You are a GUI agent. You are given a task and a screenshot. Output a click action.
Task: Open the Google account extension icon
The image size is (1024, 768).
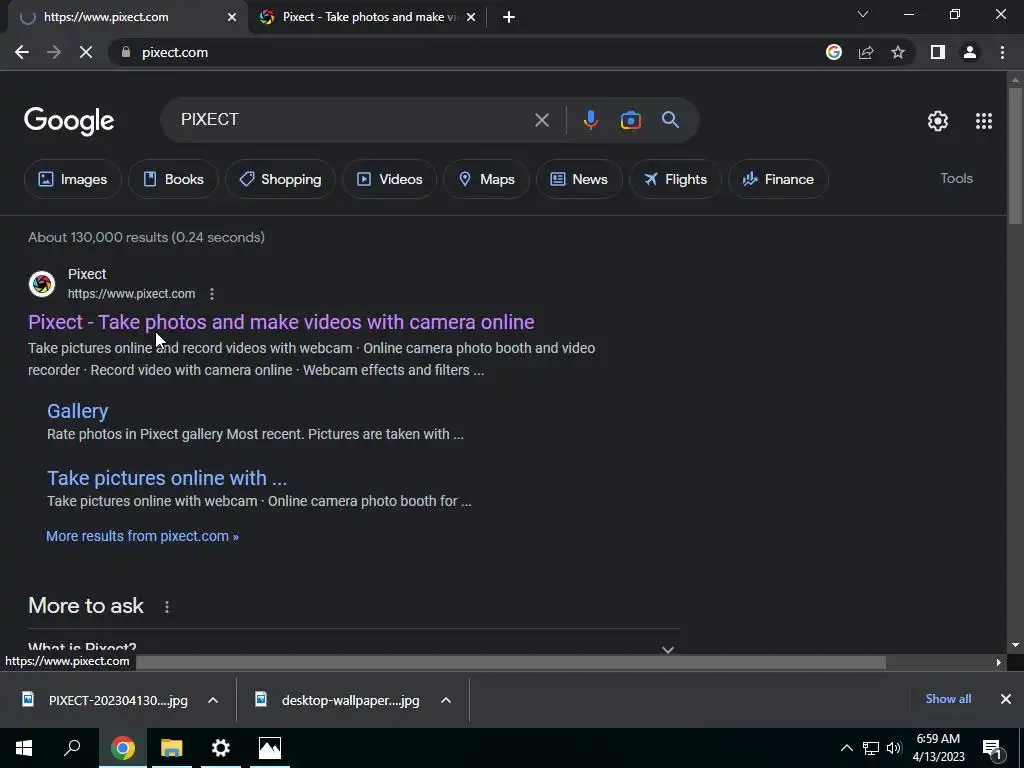tap(834, 52)
